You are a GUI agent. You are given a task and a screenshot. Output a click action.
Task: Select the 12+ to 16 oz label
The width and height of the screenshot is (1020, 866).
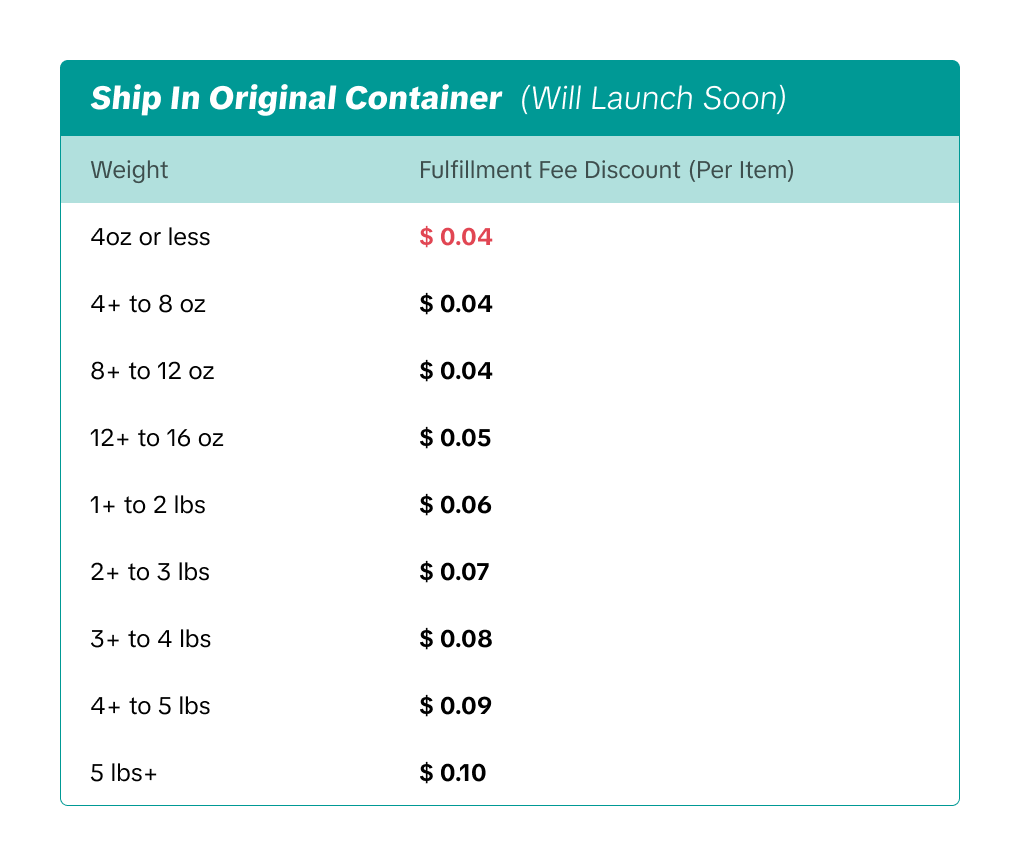point(157,438)
